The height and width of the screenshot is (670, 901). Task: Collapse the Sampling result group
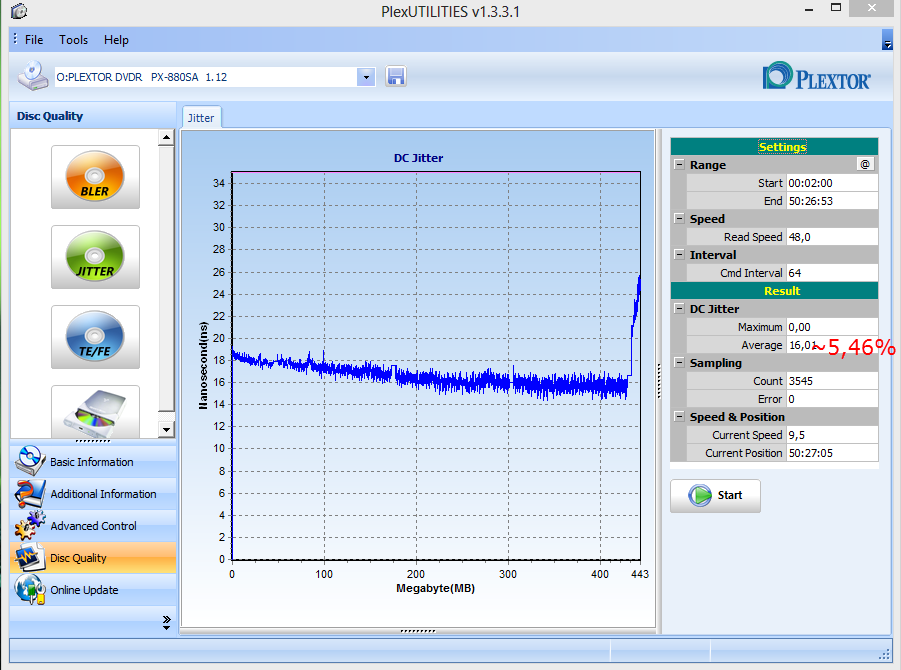679,363
